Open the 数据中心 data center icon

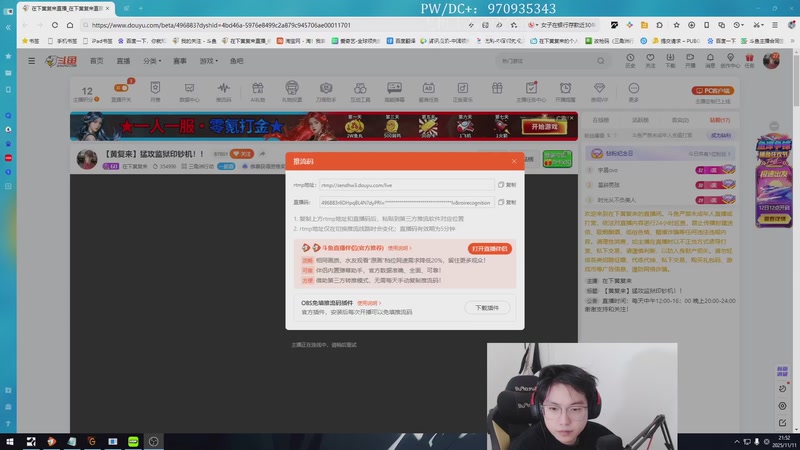point(189,91)
